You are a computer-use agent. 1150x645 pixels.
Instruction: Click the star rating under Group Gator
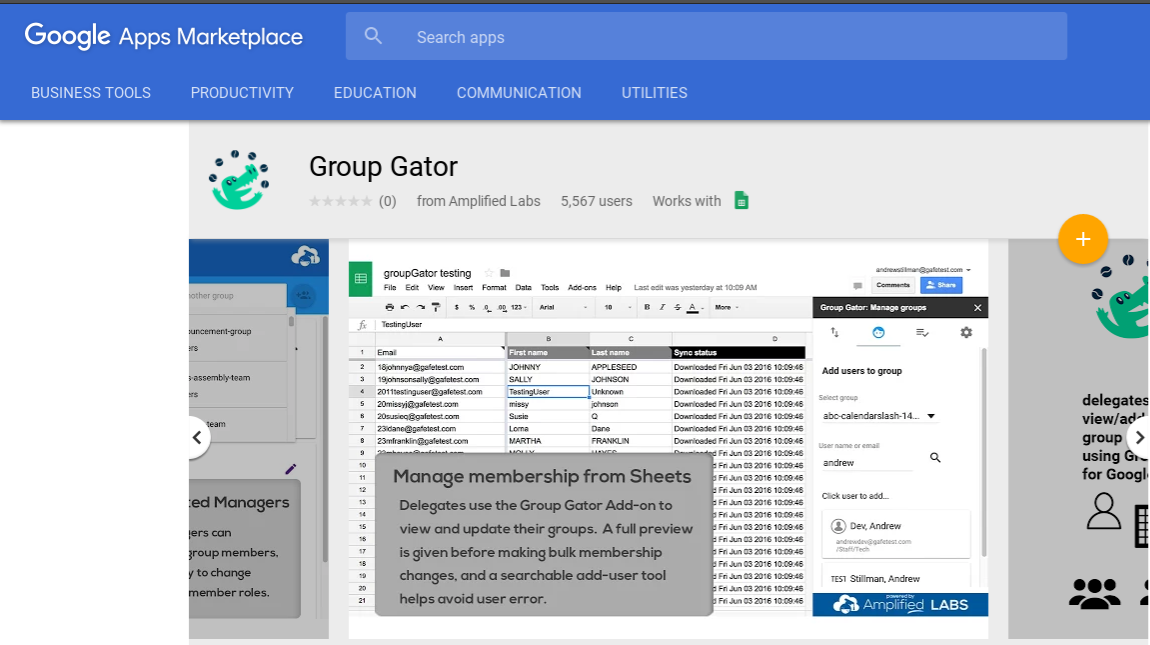point(340,201)
